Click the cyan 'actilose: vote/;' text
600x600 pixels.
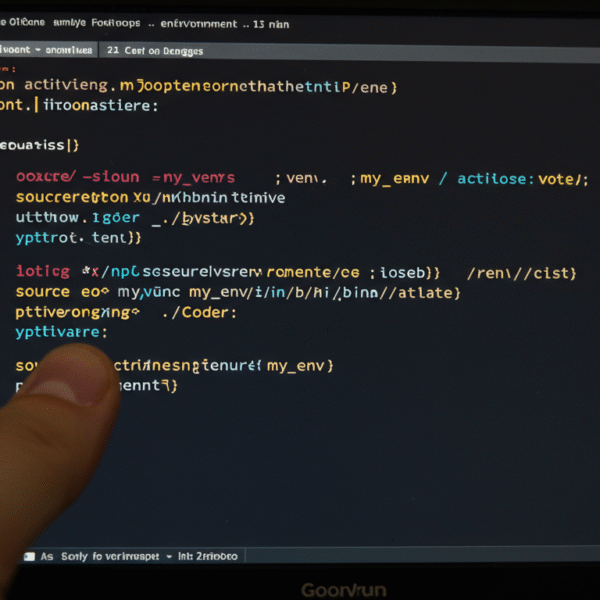pyautogui.click(x=522, y=178)
